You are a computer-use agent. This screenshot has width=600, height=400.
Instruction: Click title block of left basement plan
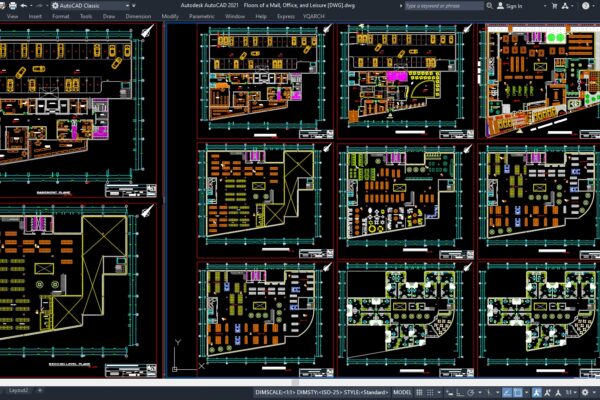pyautogui.click(x=130, y=190)
